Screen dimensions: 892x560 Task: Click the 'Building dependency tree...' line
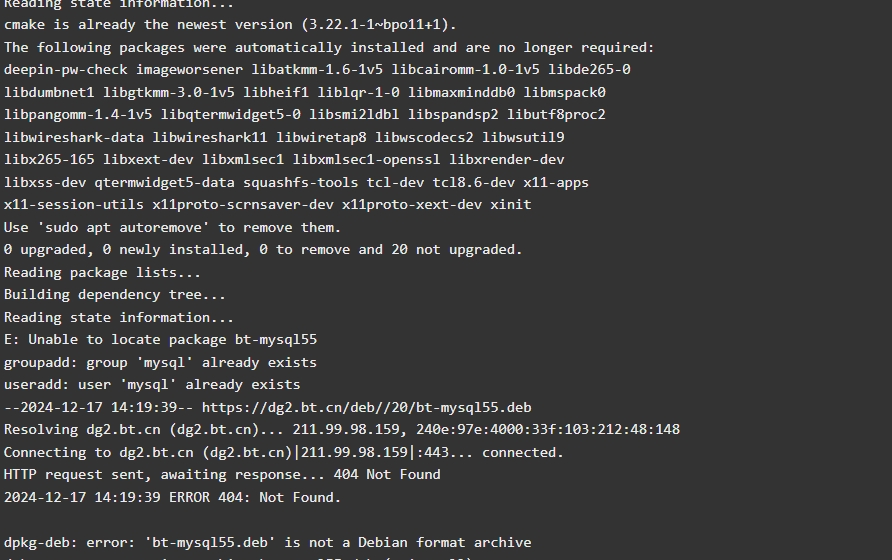(115, 295)
